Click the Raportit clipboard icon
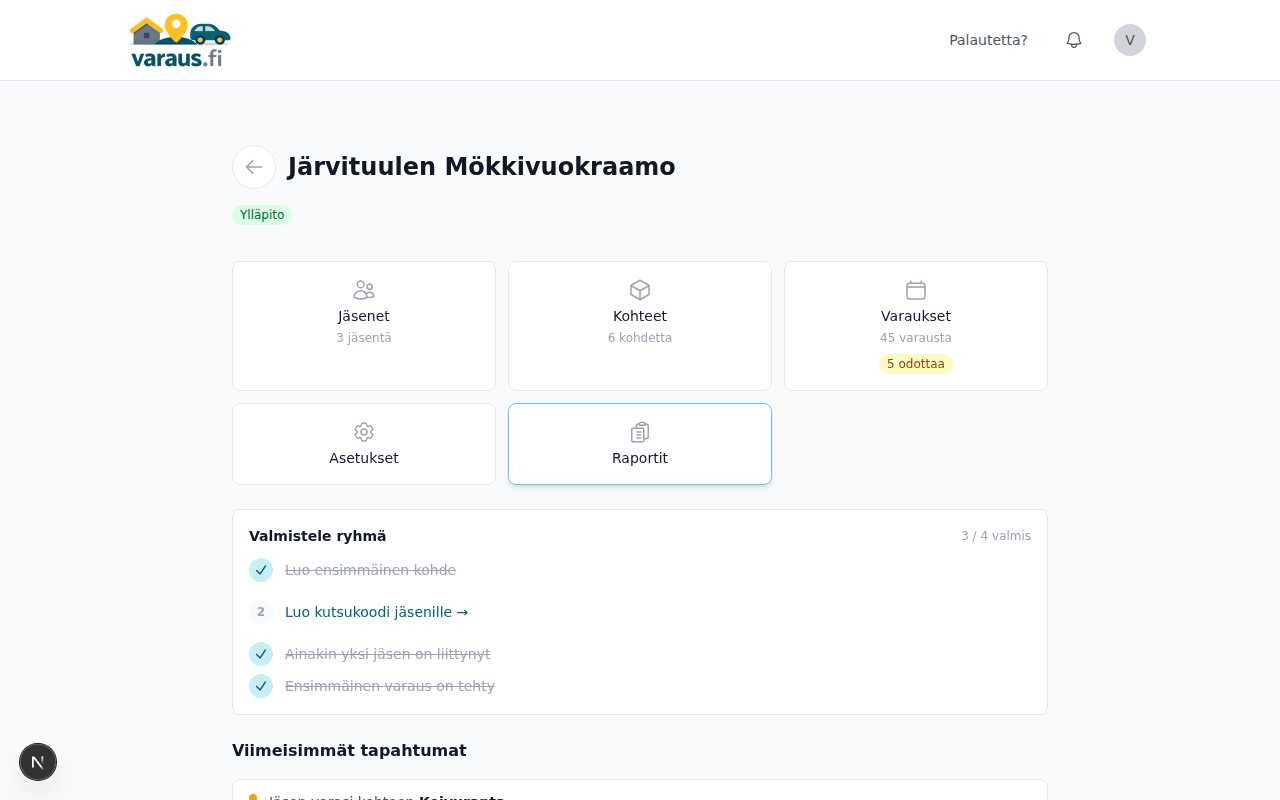 [x=640, y=432]
